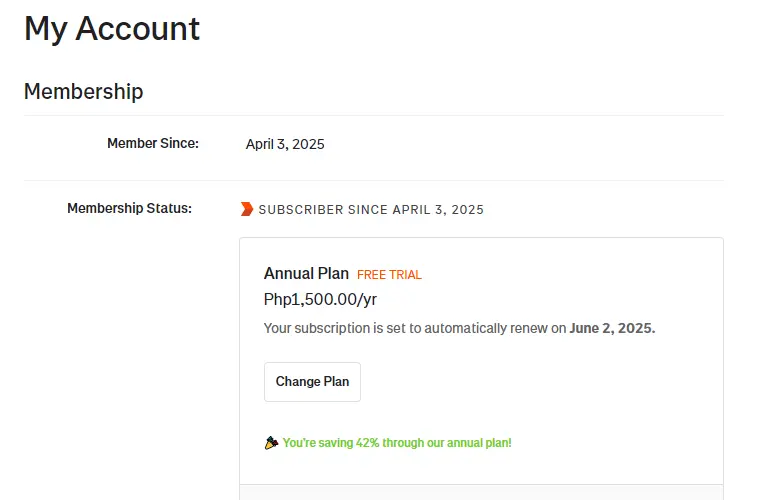774x500 pixels.
Task: Select the "Member Since:" label
Action: pos(153,143)
